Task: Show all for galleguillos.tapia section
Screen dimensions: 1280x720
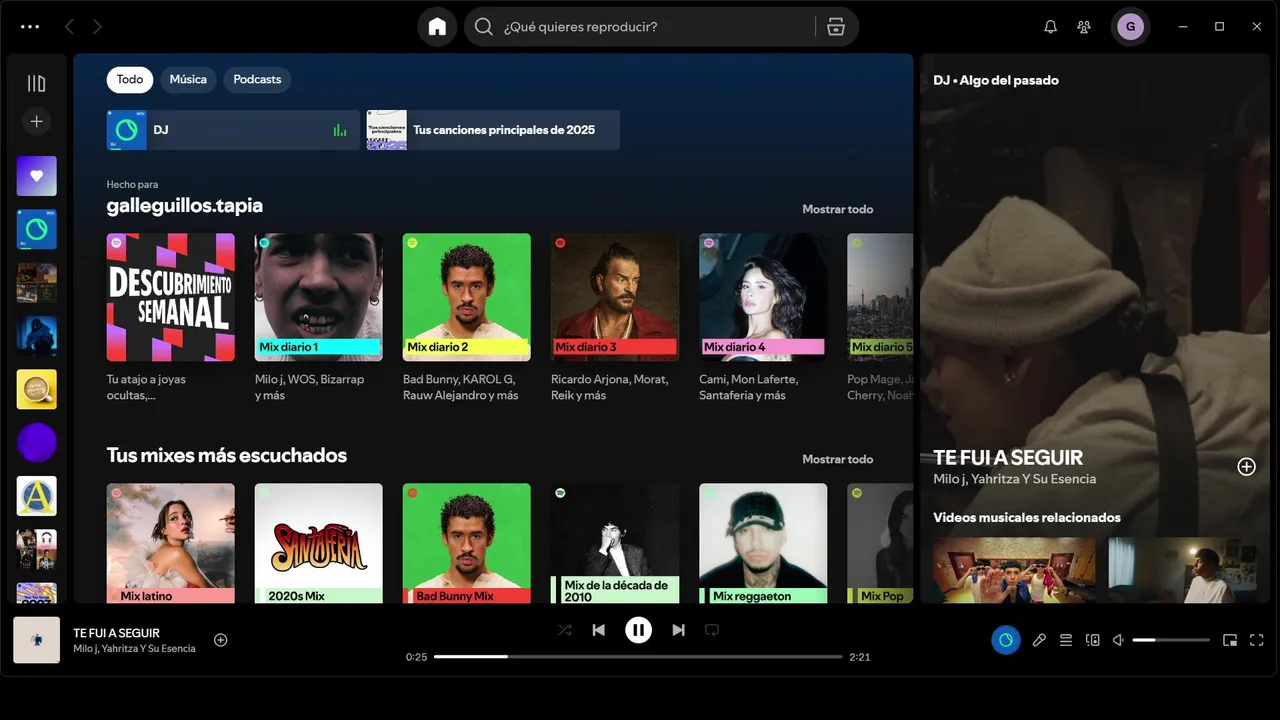Action: point(837,209)
